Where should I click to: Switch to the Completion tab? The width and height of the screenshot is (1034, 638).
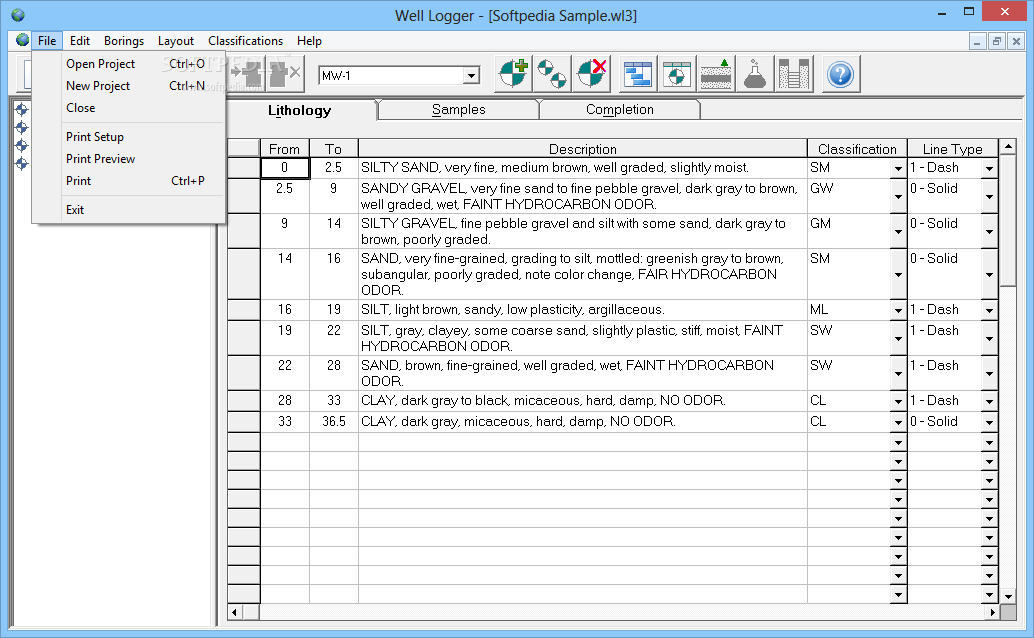[620, 110]
